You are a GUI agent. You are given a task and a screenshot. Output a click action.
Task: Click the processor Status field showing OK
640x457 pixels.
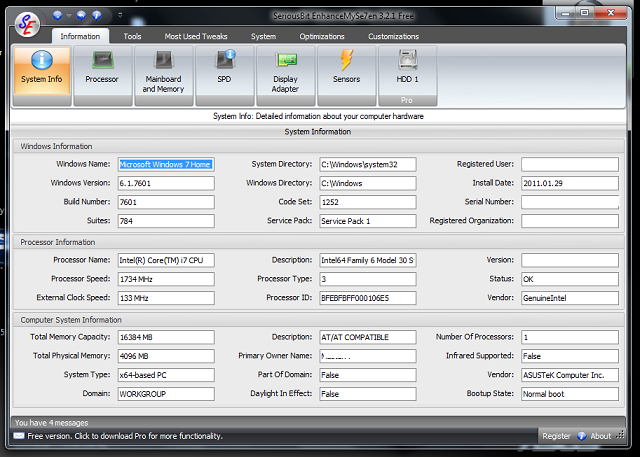coord(570,279)
